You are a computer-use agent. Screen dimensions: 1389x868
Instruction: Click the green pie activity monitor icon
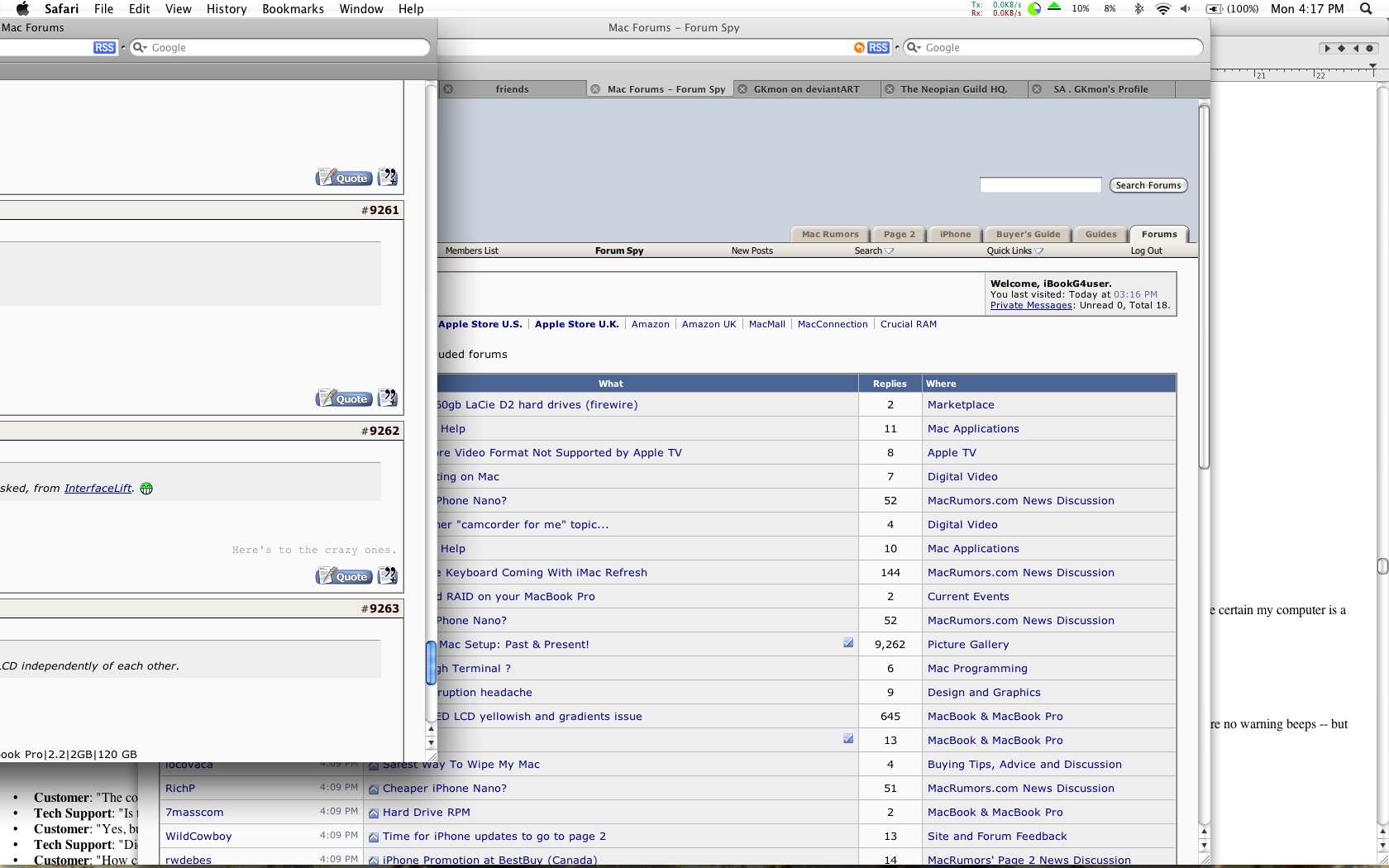click(1034, 10)
